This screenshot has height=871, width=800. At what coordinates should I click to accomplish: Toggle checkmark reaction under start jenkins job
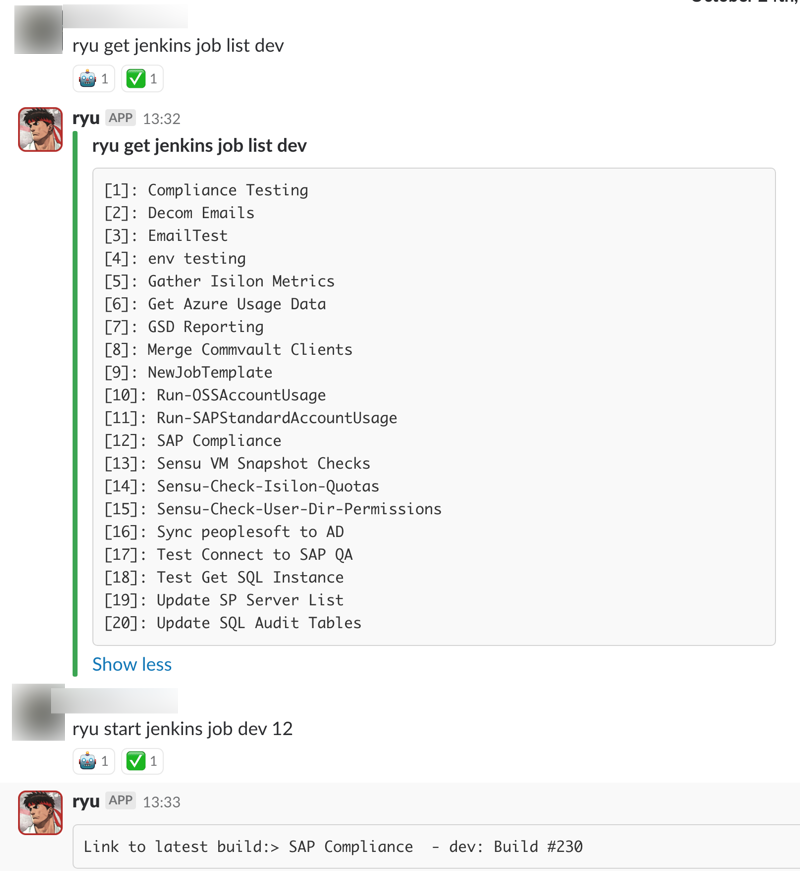(142, 761)
